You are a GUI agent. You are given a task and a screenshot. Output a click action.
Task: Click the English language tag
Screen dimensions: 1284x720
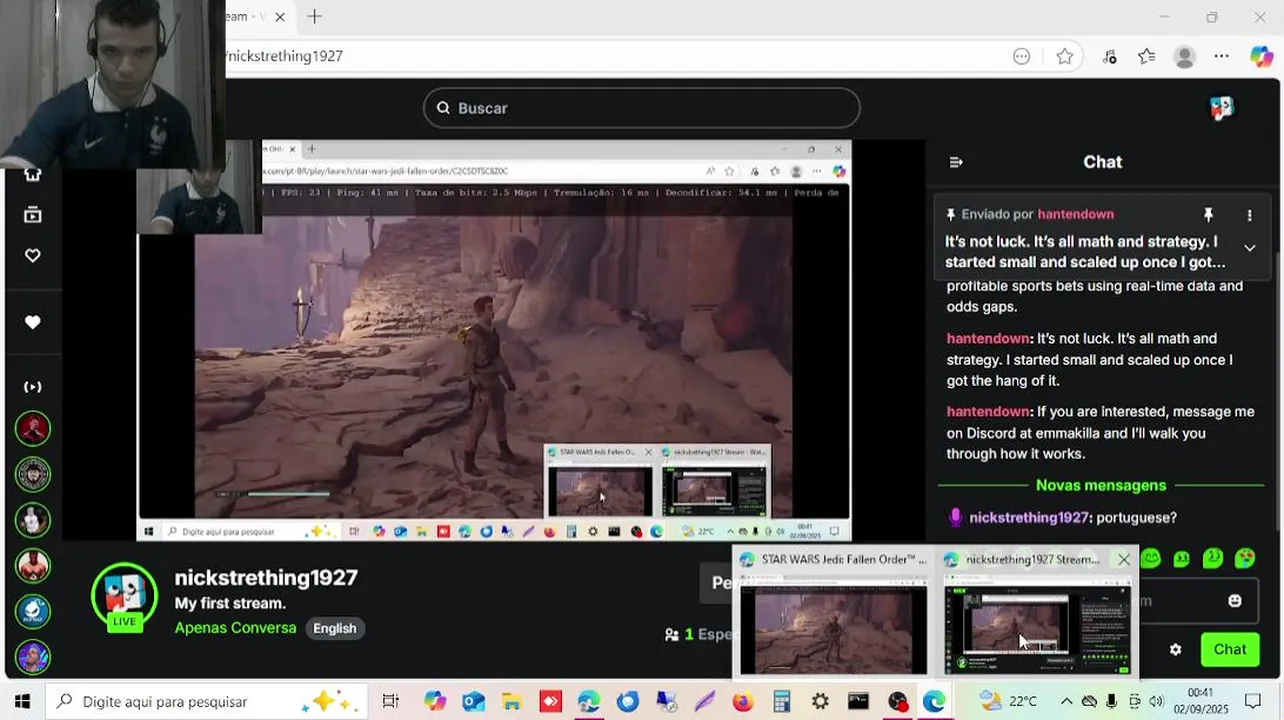tap(335, 628)
